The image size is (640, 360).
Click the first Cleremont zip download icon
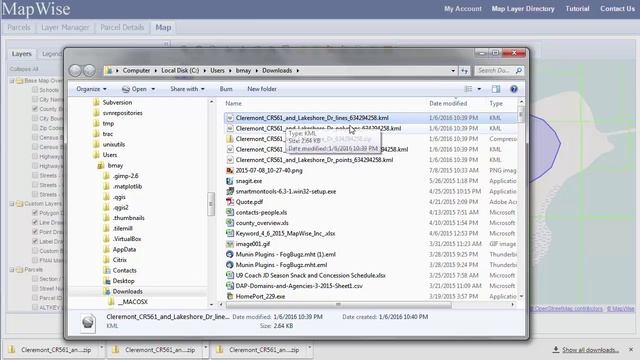[x=12, y=349]
